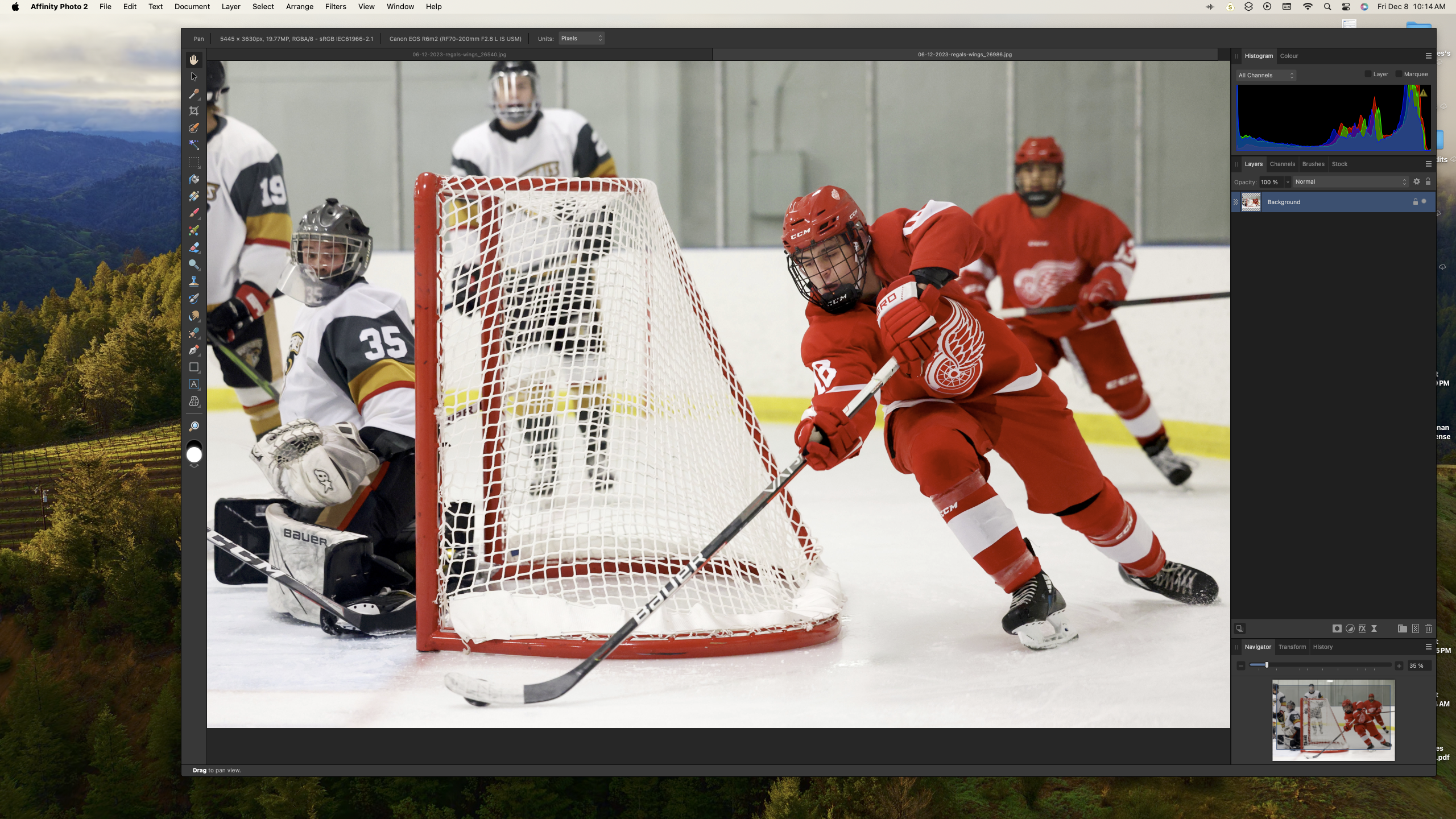
Task: Switch to document regals-wings_26540.jpg tab
Action: click(460, 55)
